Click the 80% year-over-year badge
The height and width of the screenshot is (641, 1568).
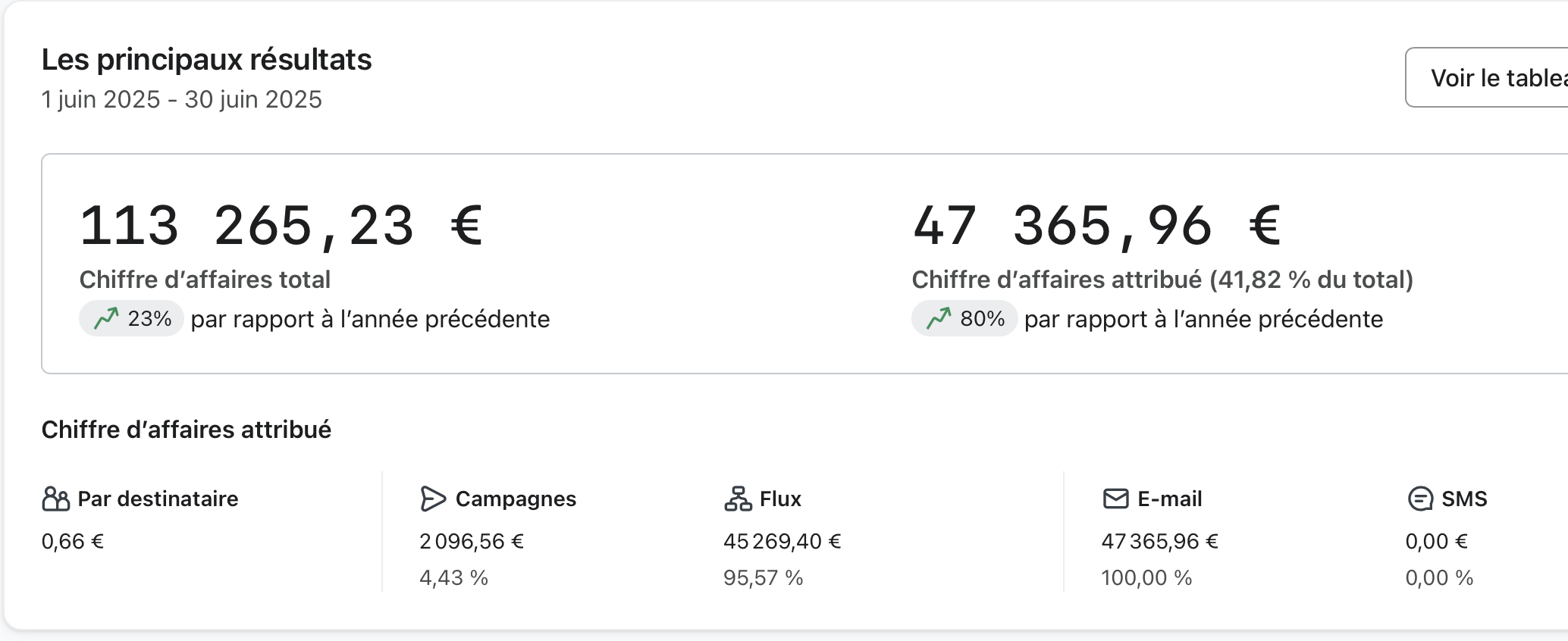pos(964,319)
